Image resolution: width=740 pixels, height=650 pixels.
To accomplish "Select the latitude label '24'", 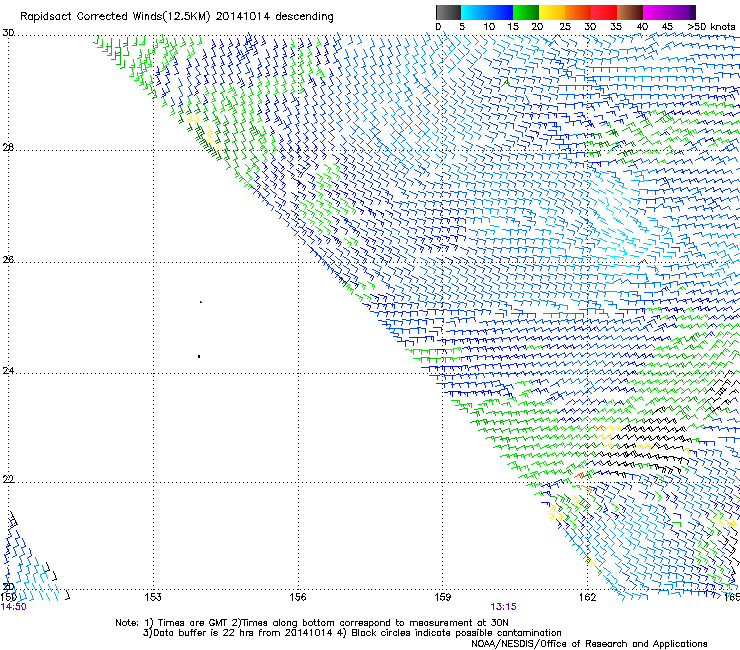I will (8, 371).
